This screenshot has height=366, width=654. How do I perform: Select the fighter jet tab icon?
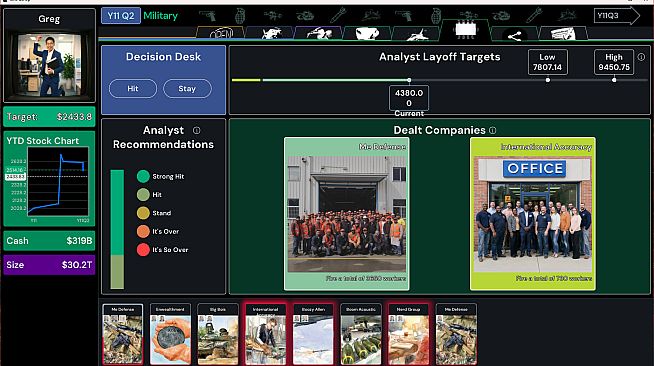point(417,34)
